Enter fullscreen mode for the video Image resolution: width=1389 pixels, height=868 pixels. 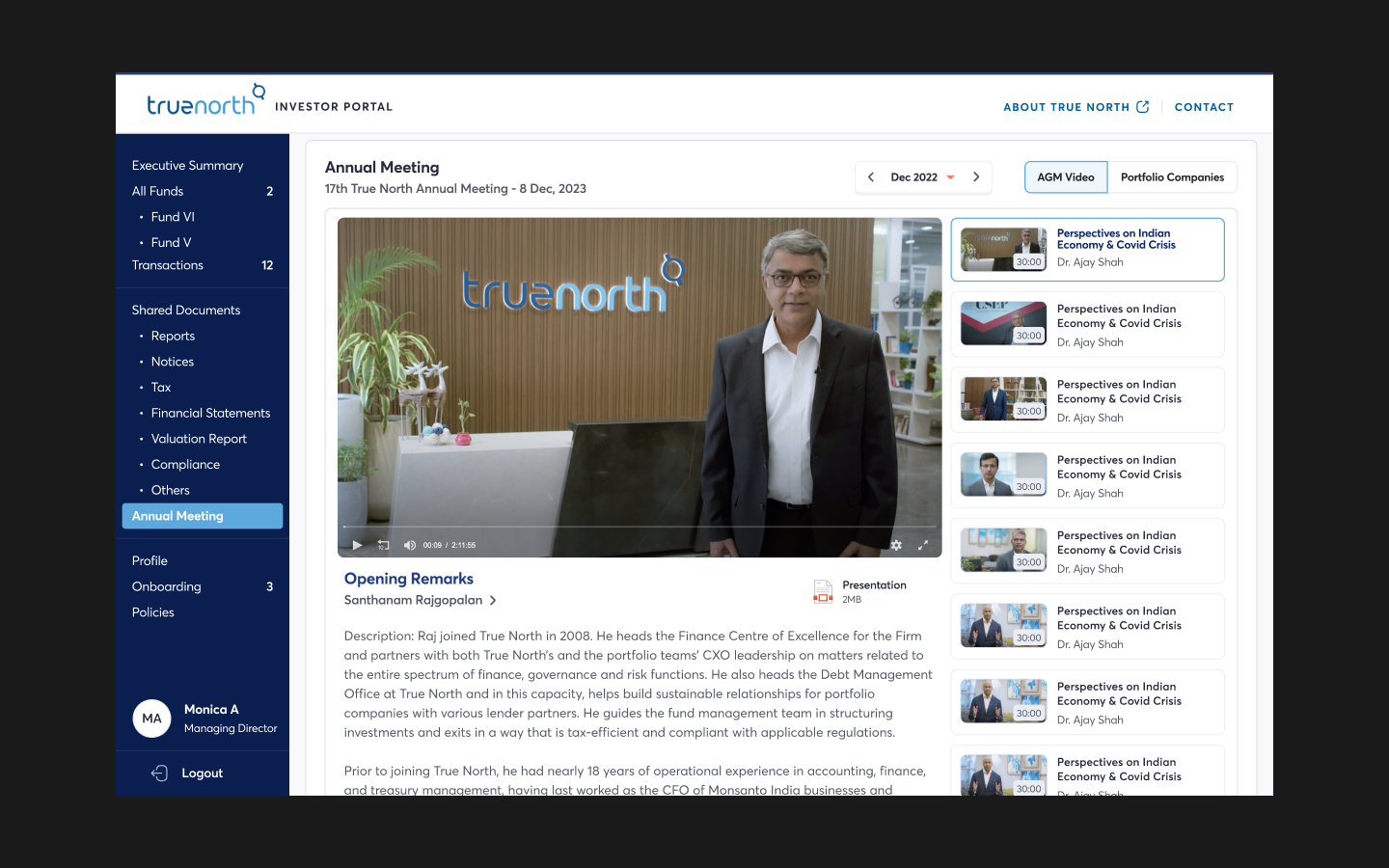coord(923,545)
